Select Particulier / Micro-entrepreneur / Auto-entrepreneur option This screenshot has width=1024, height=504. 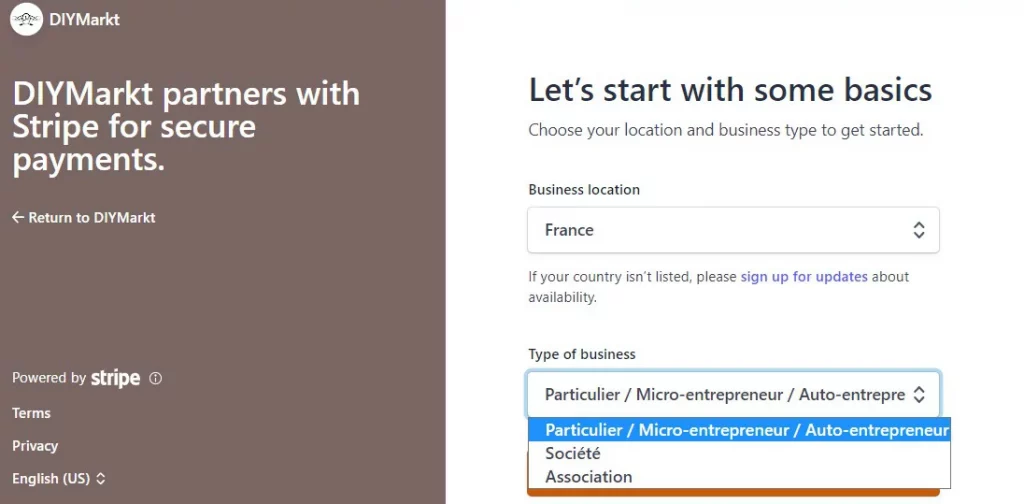pyautogui.click(x=746, y=430)
